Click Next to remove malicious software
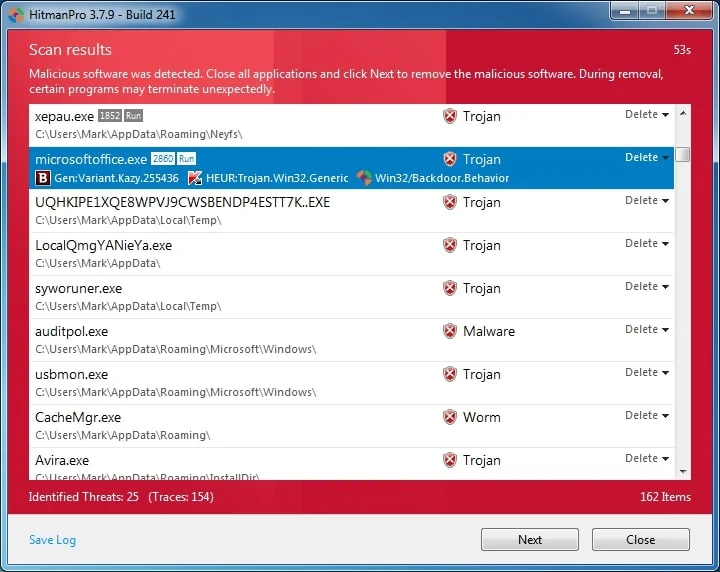Screen dimensions: 720x572 click(530, 539)
